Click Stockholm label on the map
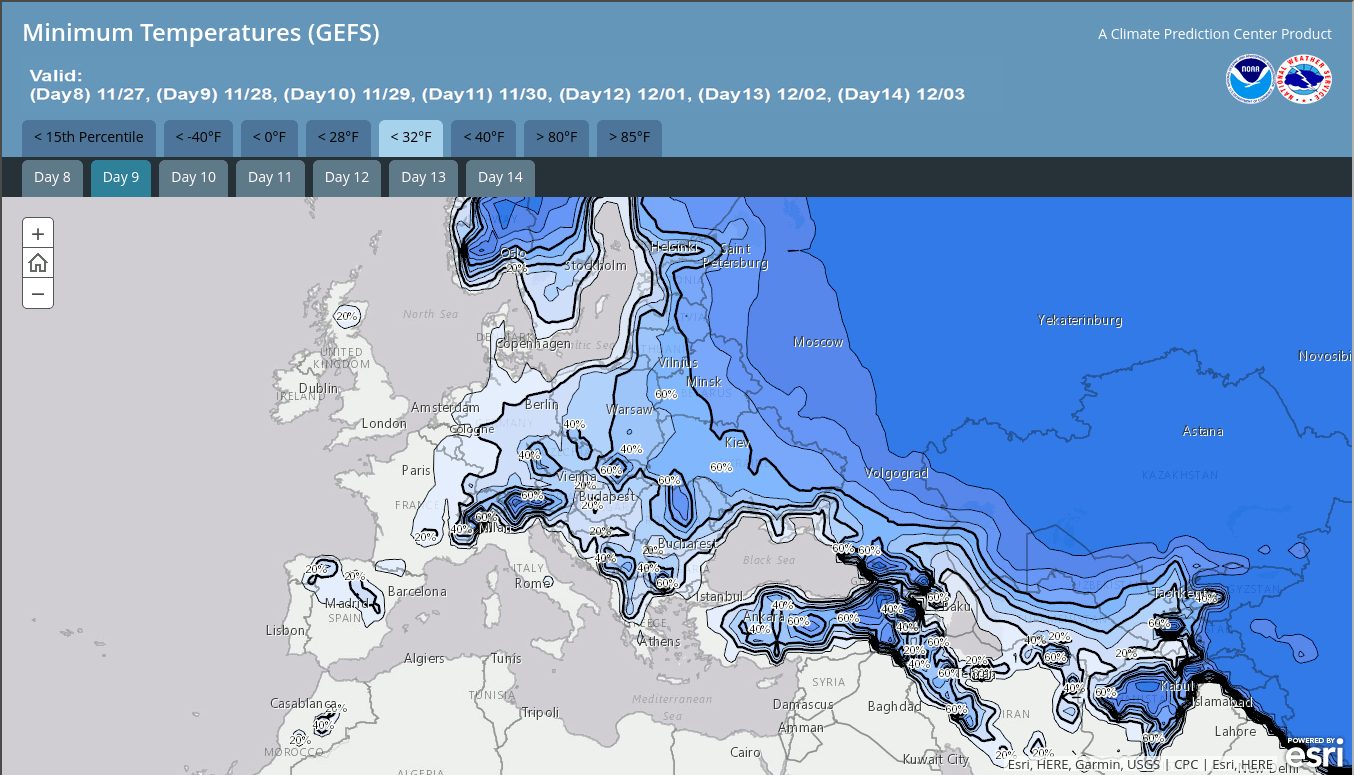This screenshot has width=1354, height=775. point(596,266)
